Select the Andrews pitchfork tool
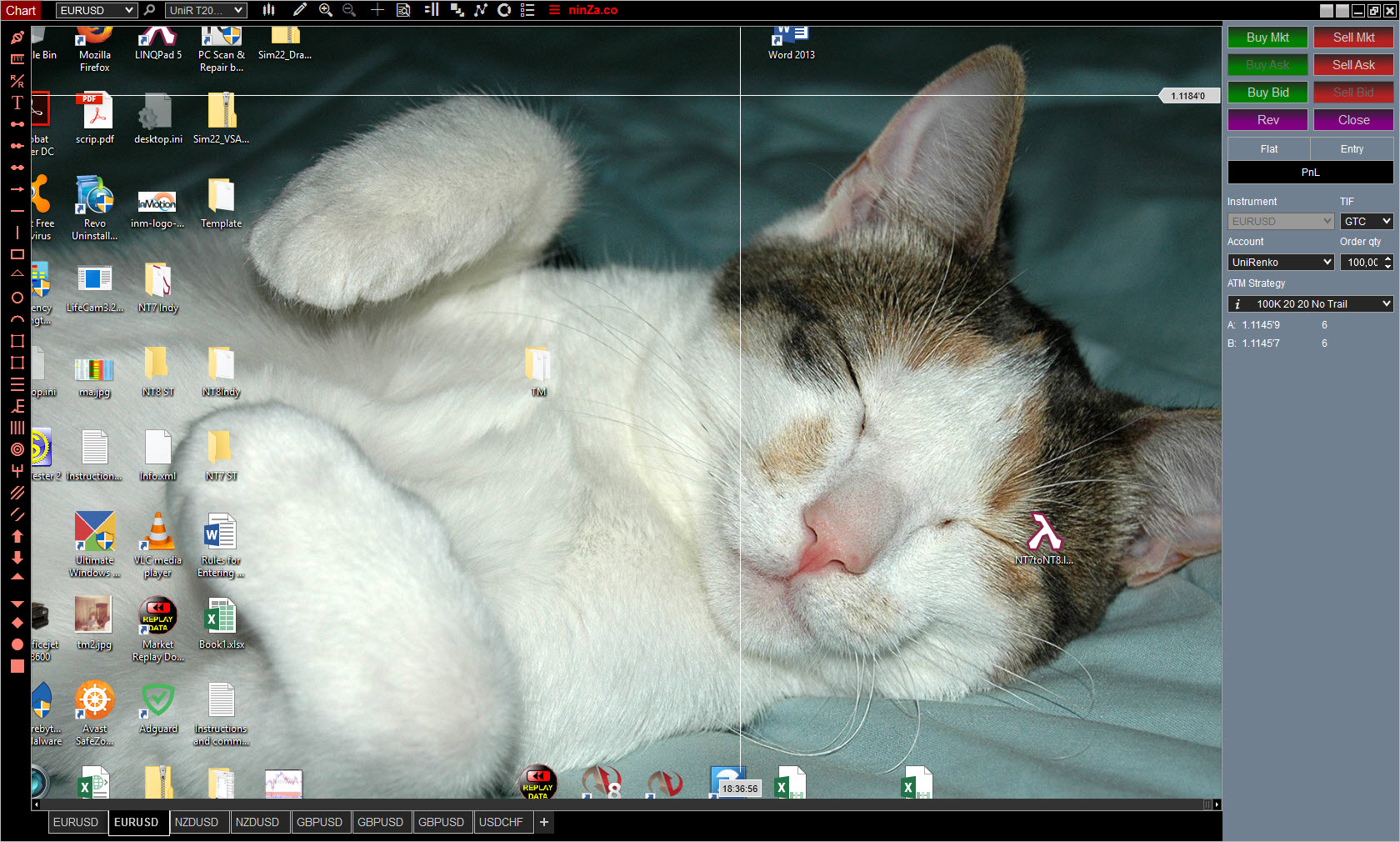Viewport: 1400px width, 842px height. (x=17, y=471)
